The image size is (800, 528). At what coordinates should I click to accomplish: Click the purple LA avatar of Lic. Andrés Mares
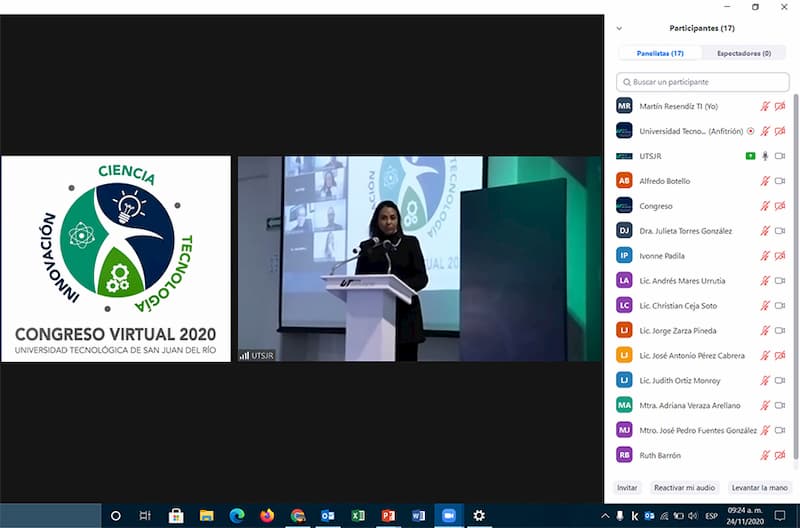click(624, 281)
